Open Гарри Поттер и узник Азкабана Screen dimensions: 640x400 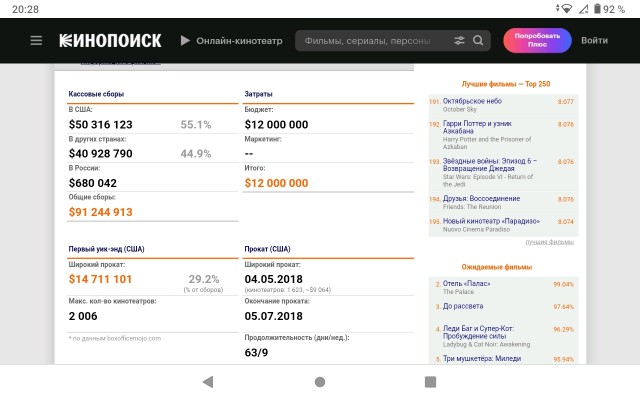[x=477, y=127]
